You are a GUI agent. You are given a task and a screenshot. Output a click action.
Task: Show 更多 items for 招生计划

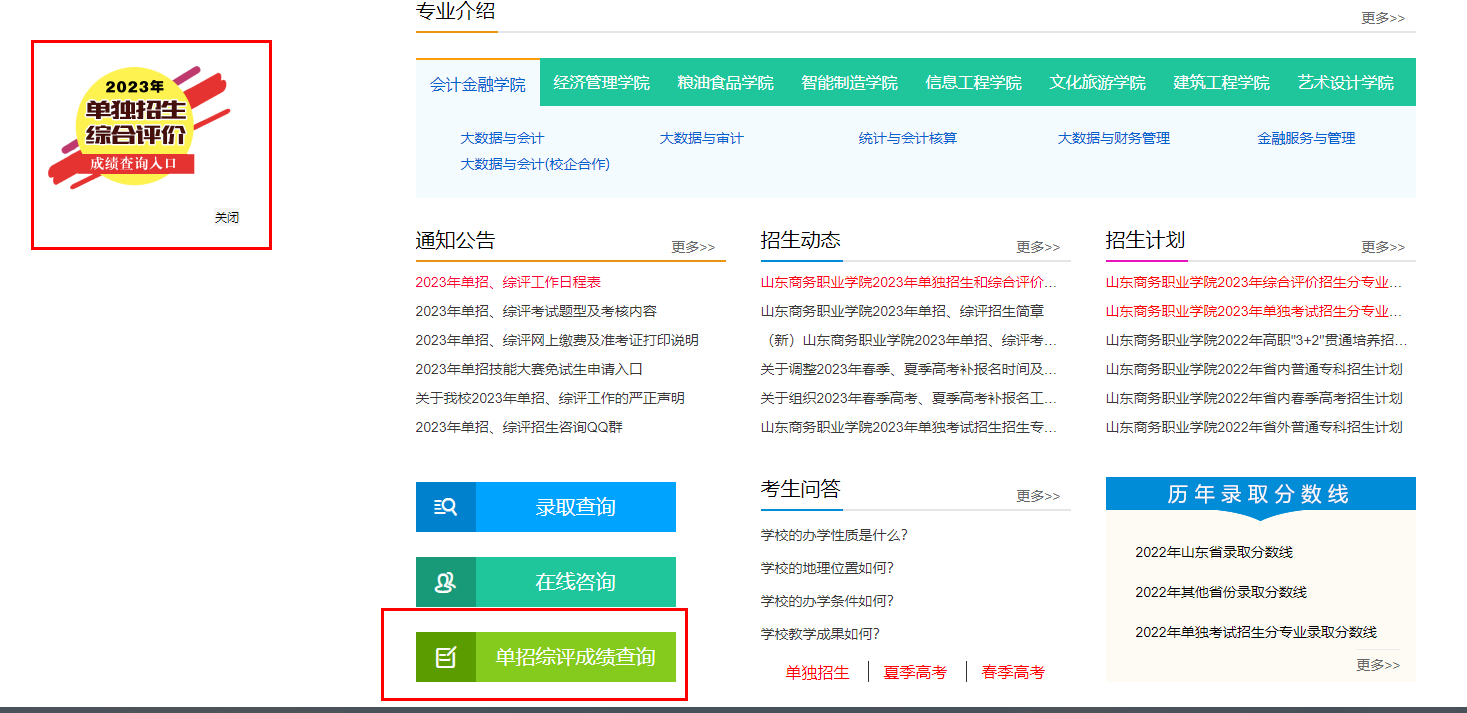[1382, 247]
